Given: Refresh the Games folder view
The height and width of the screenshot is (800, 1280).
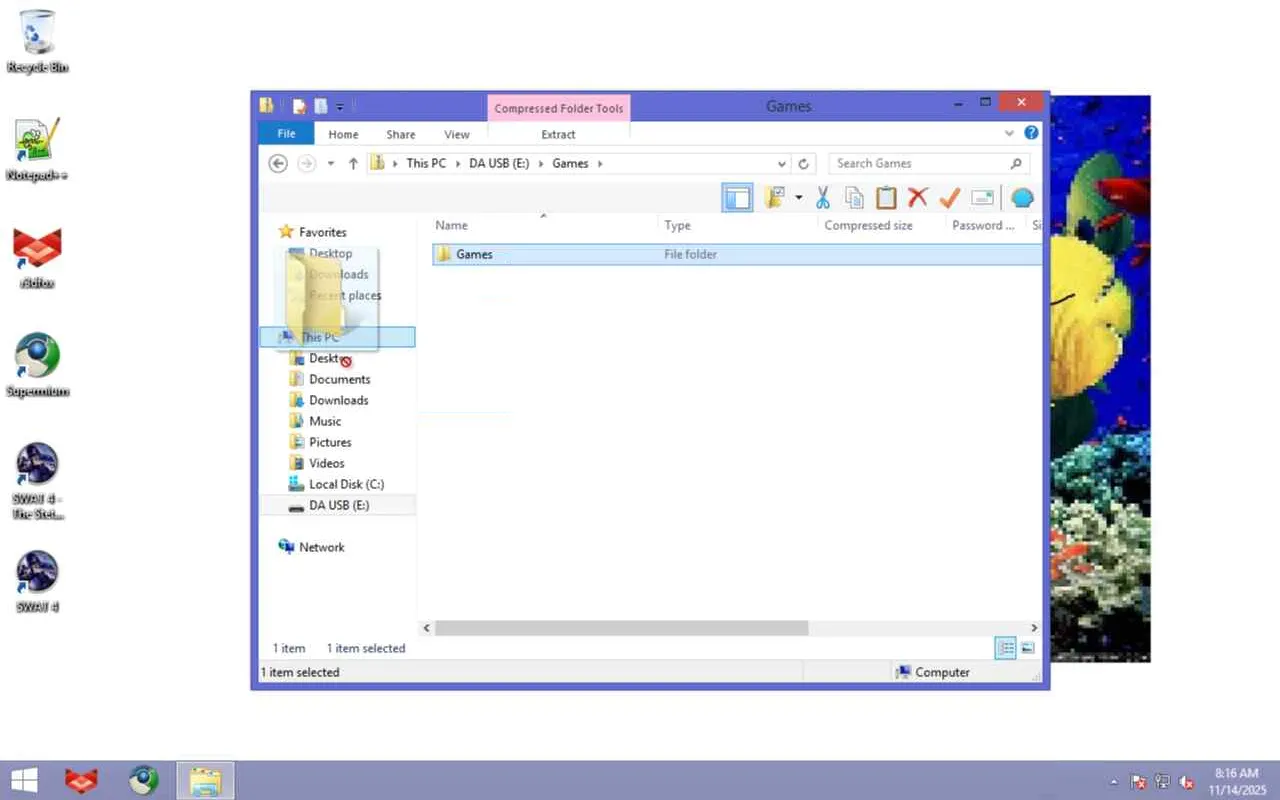Looking at the screenshot, I should (804, 163).
